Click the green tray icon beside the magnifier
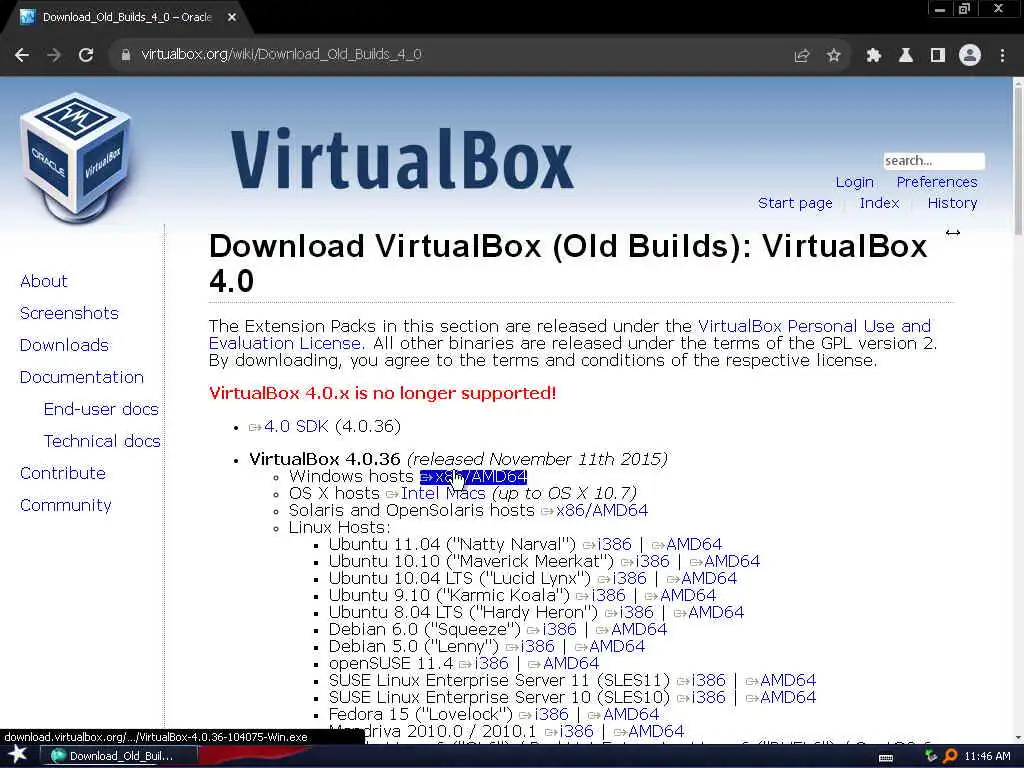Viewport: 1024px width, 768px height. [x=931, y=756]
